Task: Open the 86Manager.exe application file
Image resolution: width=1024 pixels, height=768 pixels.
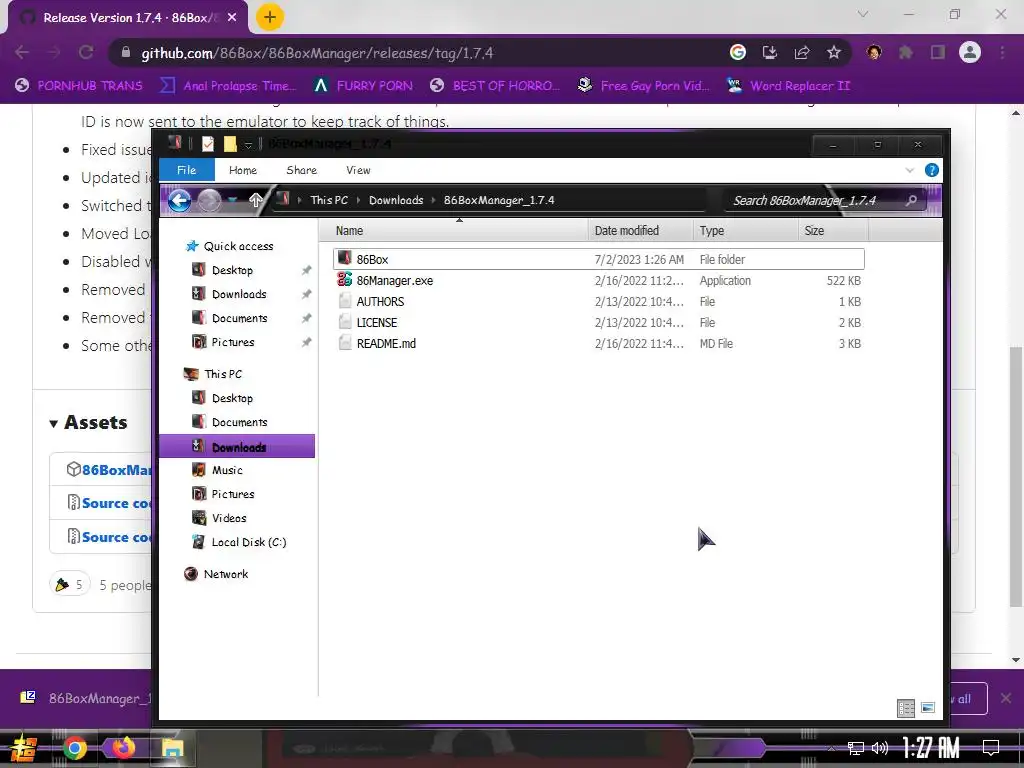Action: 394,281
